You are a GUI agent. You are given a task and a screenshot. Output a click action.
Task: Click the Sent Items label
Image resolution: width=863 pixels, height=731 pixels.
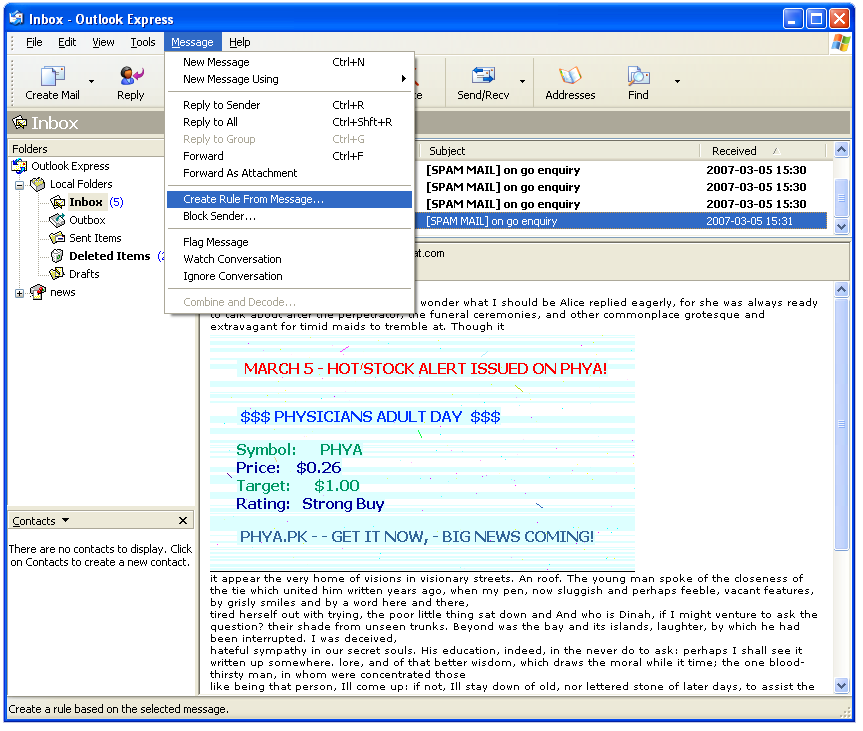pyautogui.click(x=95, y=238)
